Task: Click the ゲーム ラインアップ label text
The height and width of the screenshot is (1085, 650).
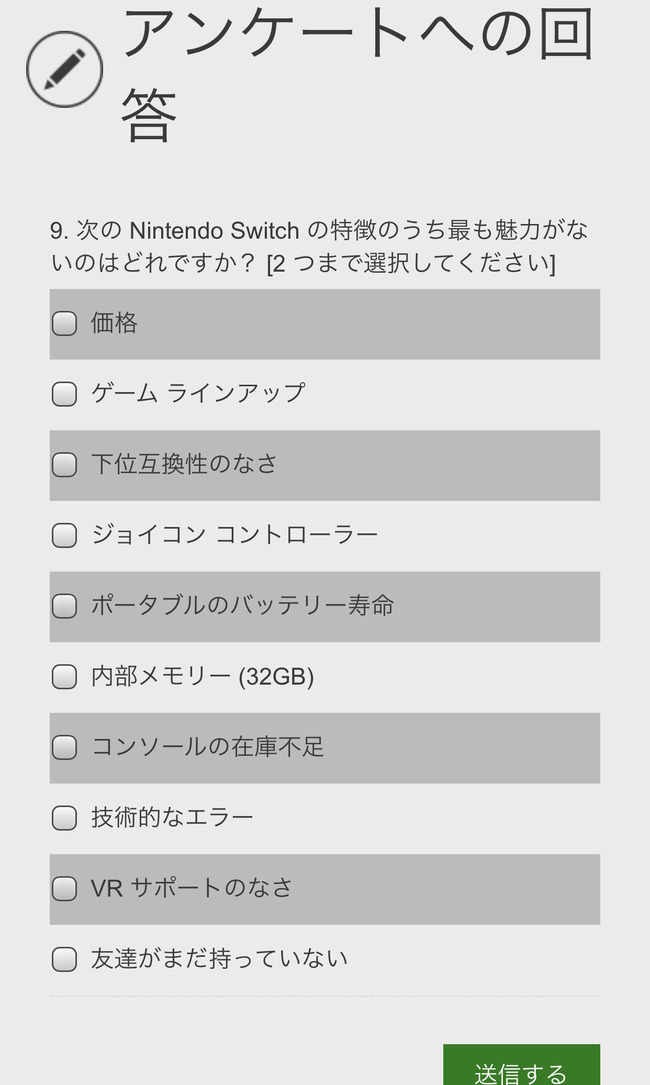Action: click(198, 393)
